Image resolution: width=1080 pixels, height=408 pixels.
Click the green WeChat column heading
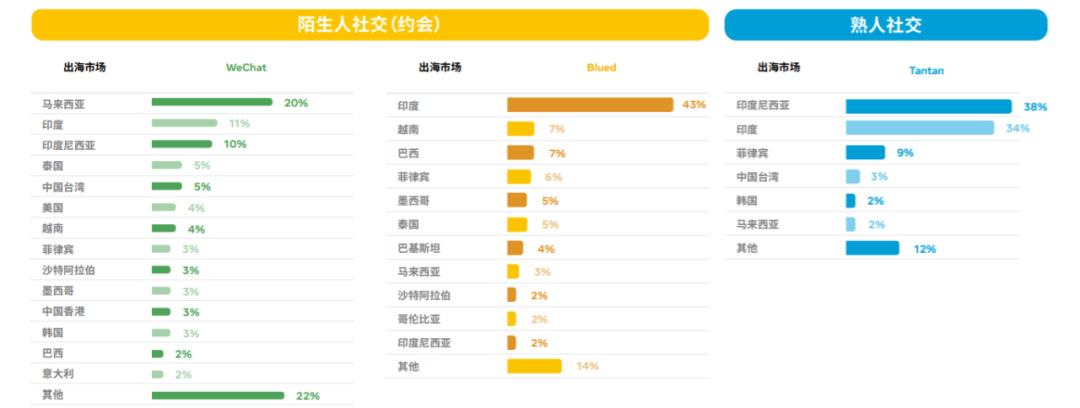pyautogui.click(x=246, y=68)
